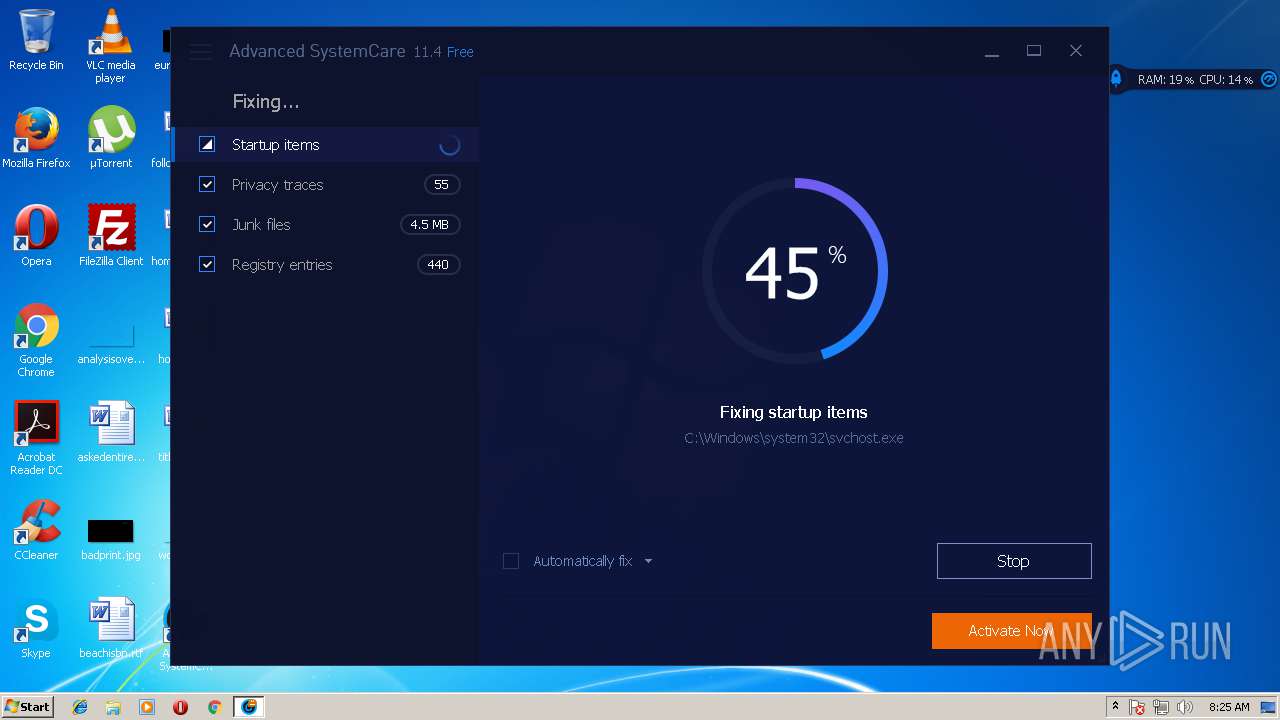Open the Opera taskbar icon
Screen dimensions: 1280x720
[x=181, y=707]
